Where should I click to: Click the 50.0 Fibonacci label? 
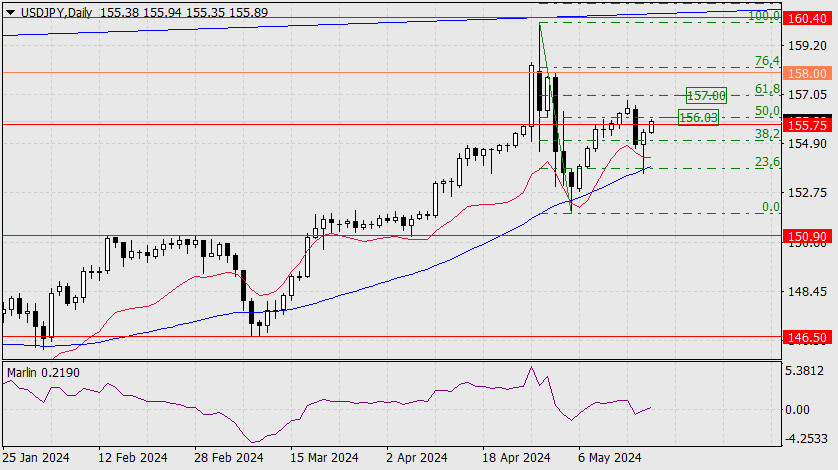click(x=767, y=111)
